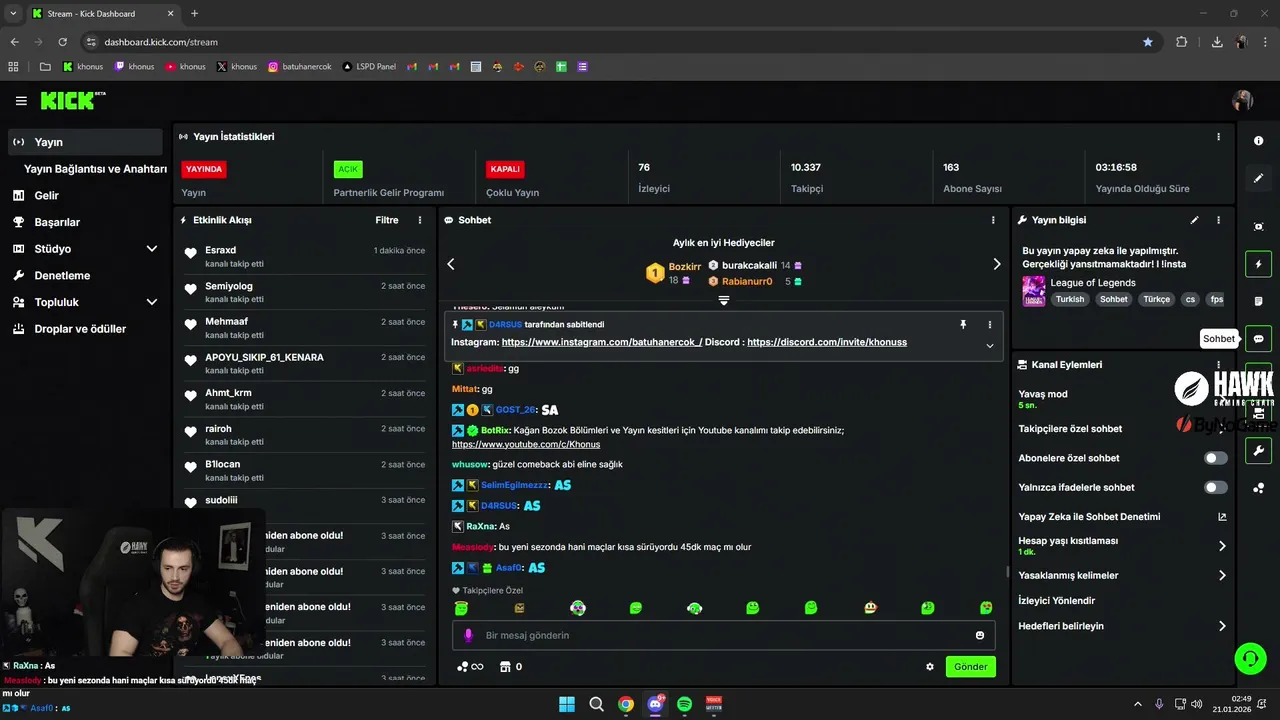Open Yayın İstatistikleri three-dot options menu
The width and height of the screenshot is (1280, 720).
[1218, 137]
